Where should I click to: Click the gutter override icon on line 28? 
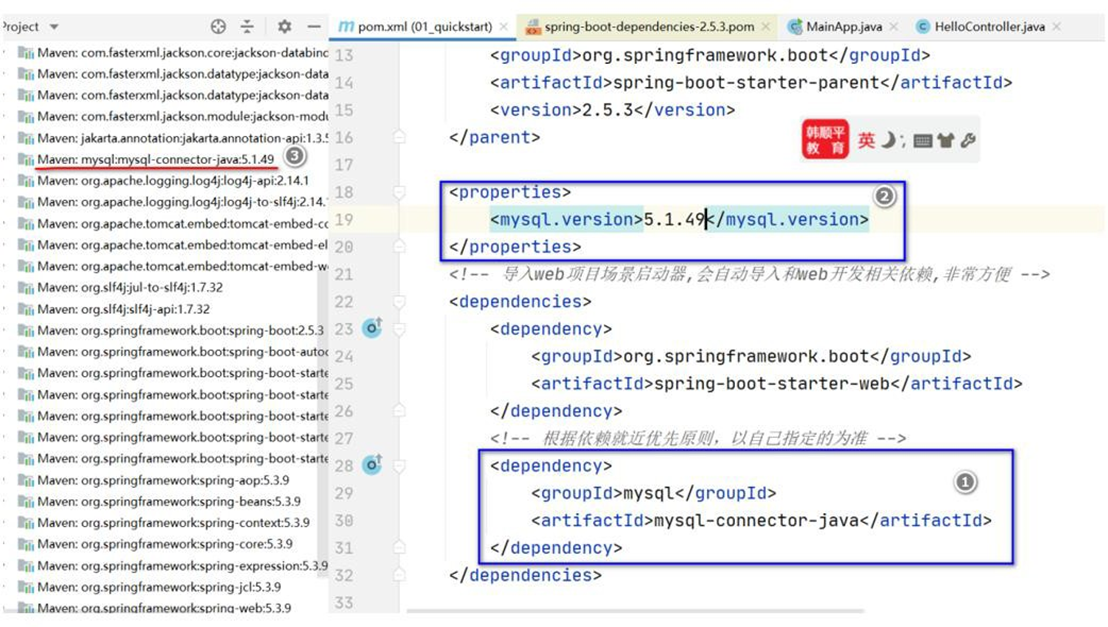pos(373,464)
